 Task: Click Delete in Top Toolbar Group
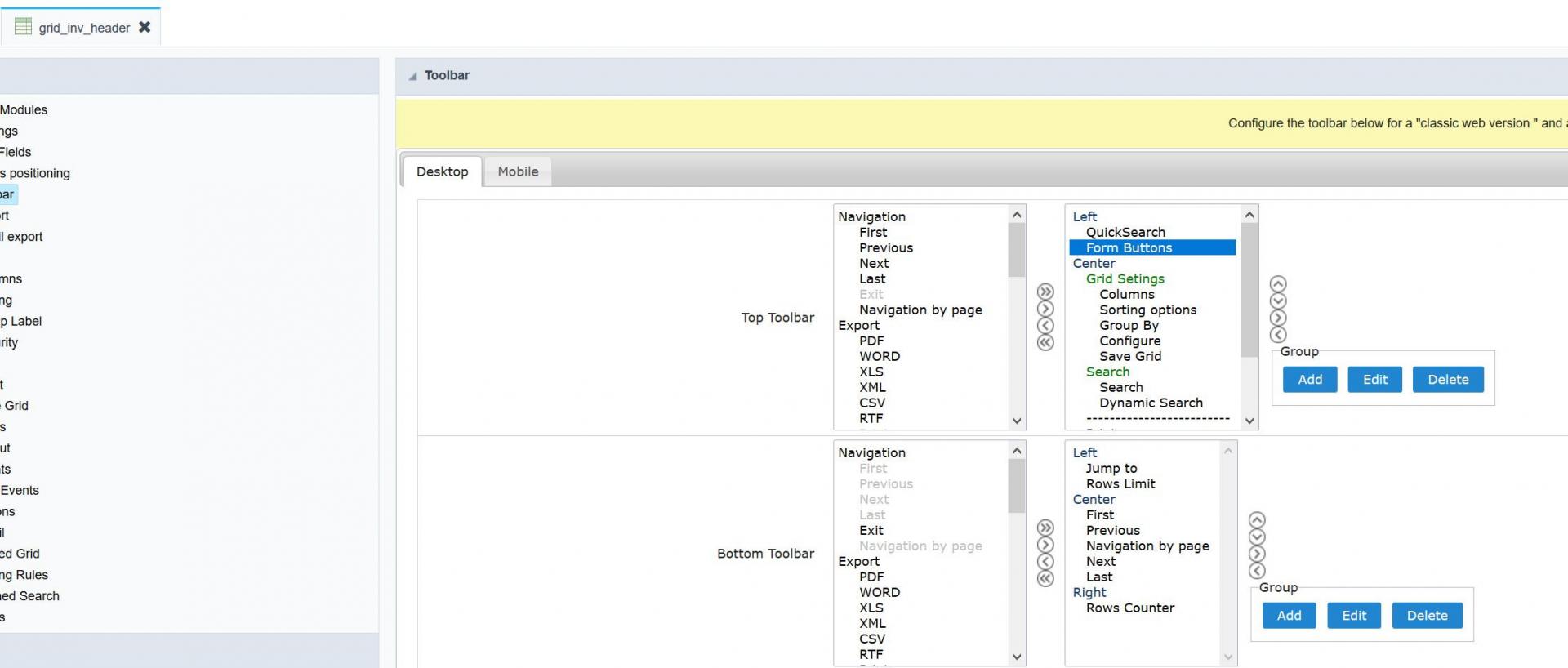(x=1448, y=380)
